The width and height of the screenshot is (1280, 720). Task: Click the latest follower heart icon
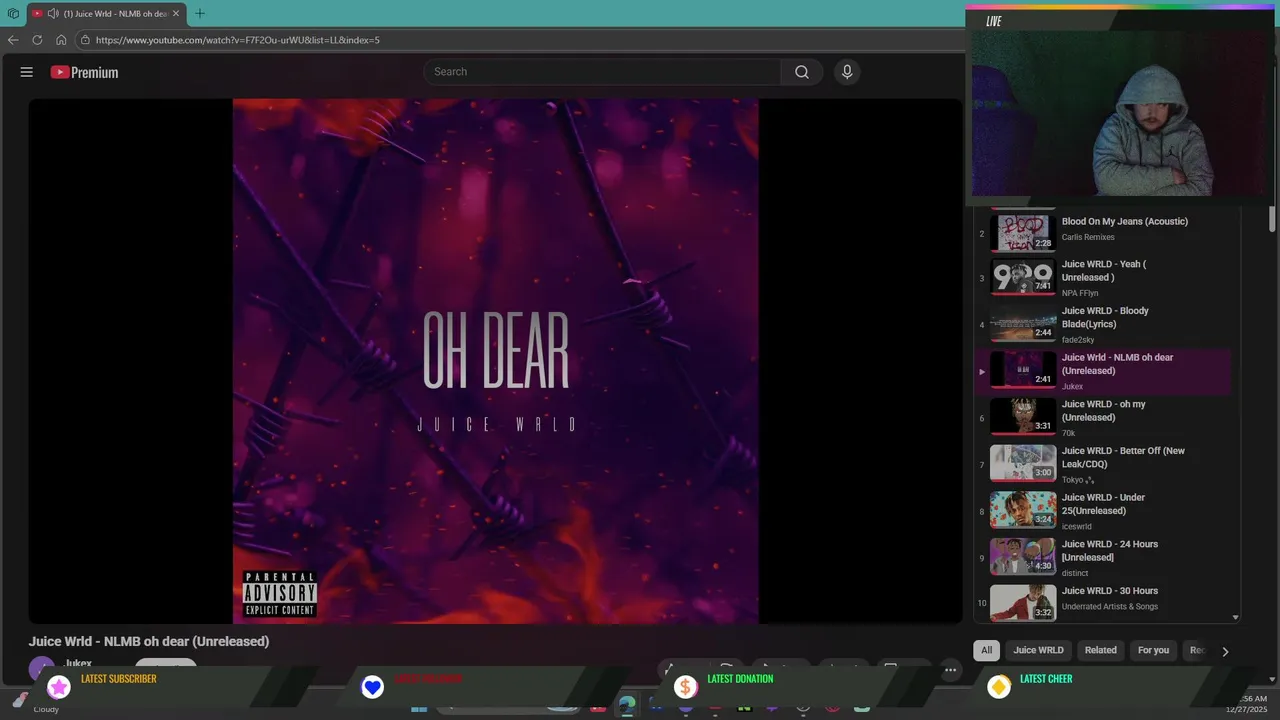(x=372, y=687)
